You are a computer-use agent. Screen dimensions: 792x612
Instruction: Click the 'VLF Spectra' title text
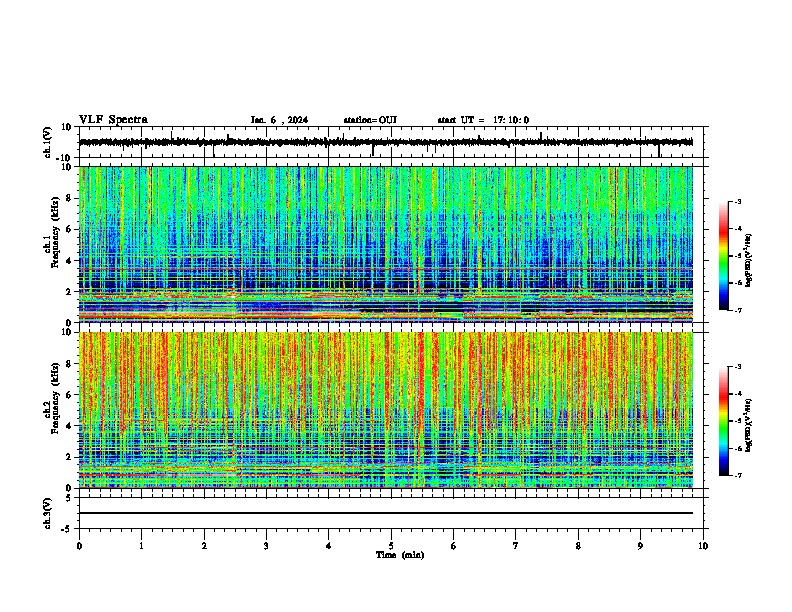pos(113,120)
